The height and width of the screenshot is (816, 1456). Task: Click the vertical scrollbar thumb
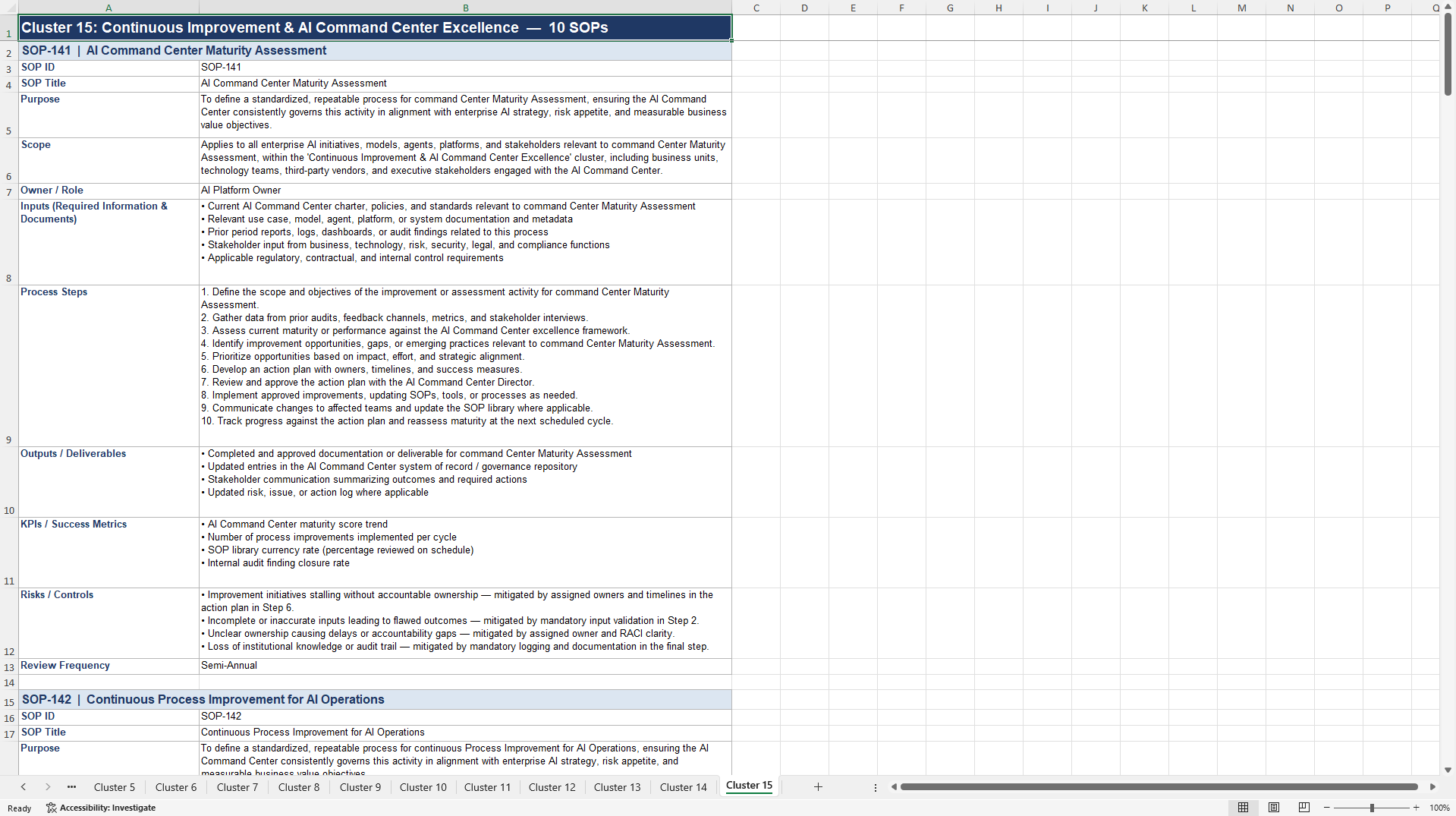[1448, 55]
